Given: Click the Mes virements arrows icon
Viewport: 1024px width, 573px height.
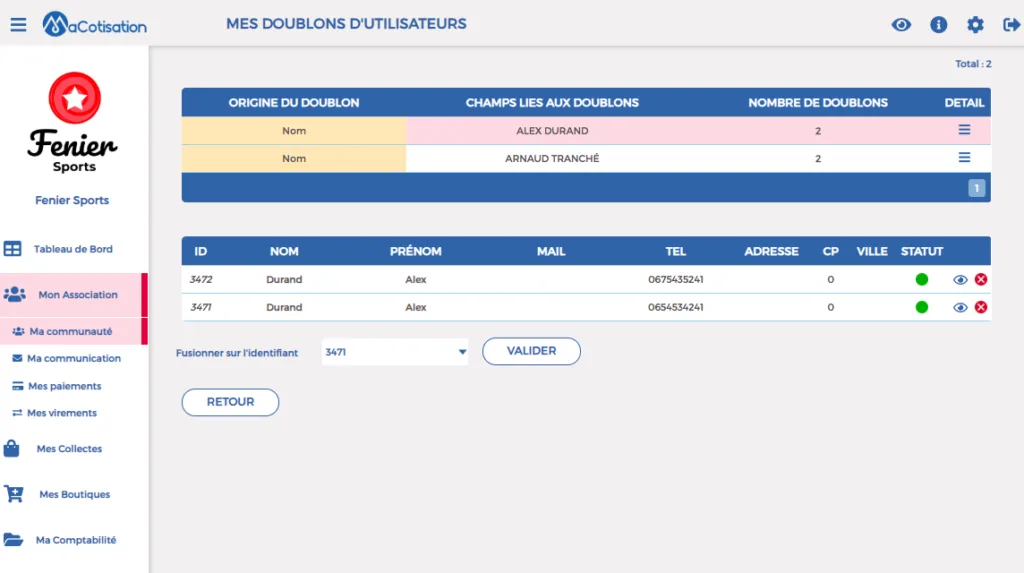Looking at the screenshot, I should coord(17,413).
